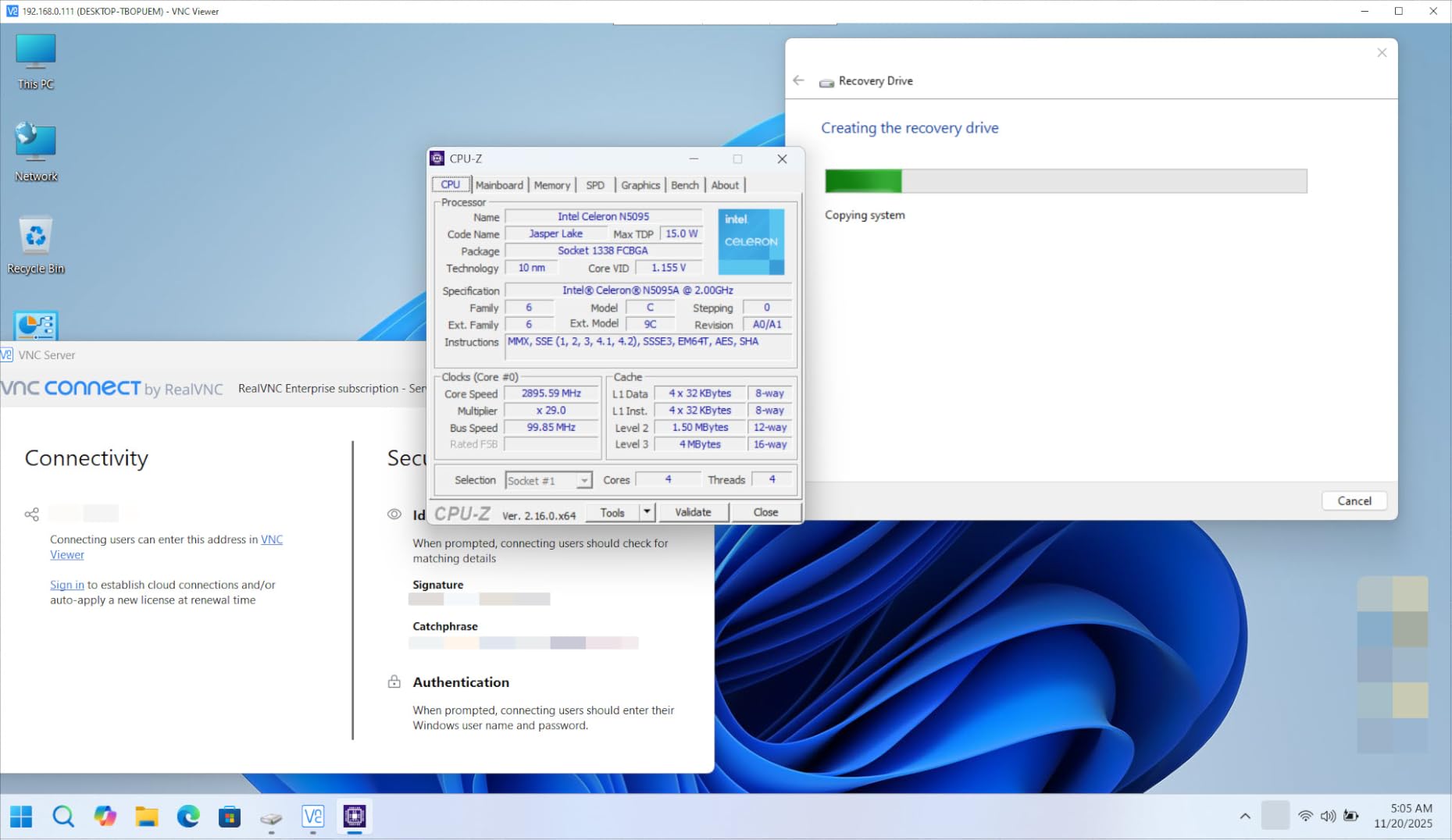
Task: Show hidden icons in system tray
Action: coord(1245,817)
